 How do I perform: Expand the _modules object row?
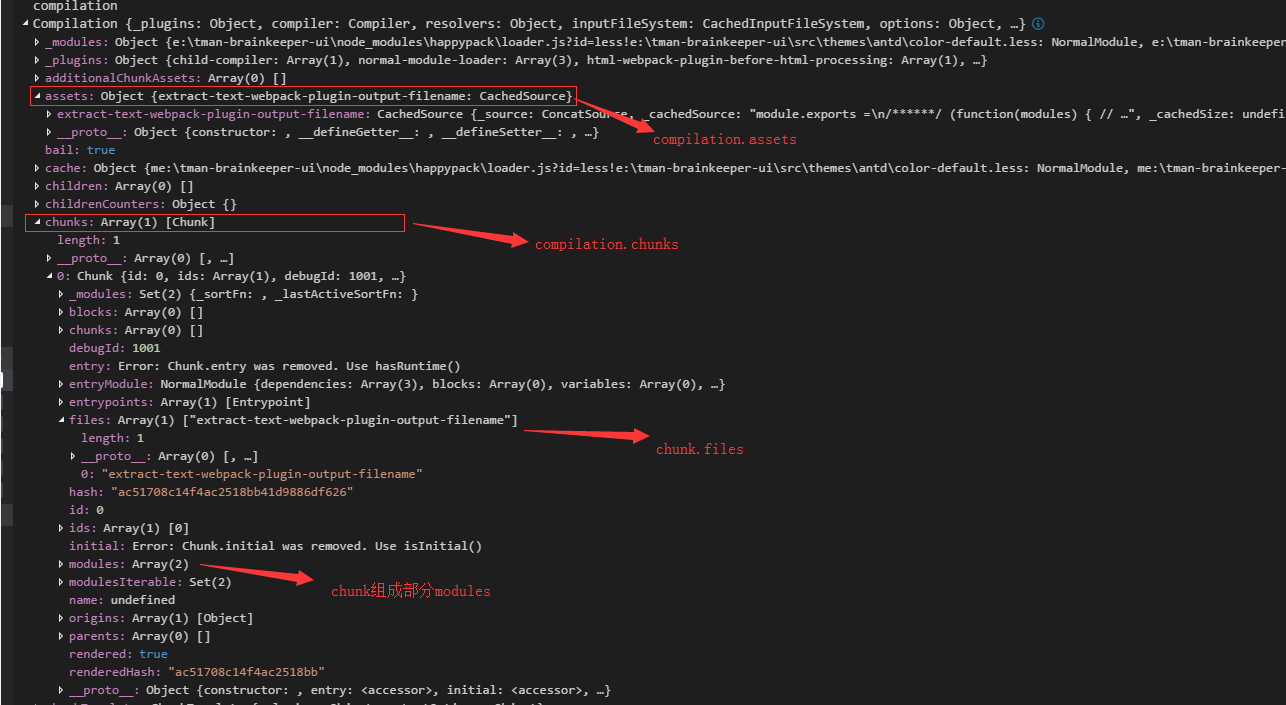pyautogui.click(x=37, y=42)
